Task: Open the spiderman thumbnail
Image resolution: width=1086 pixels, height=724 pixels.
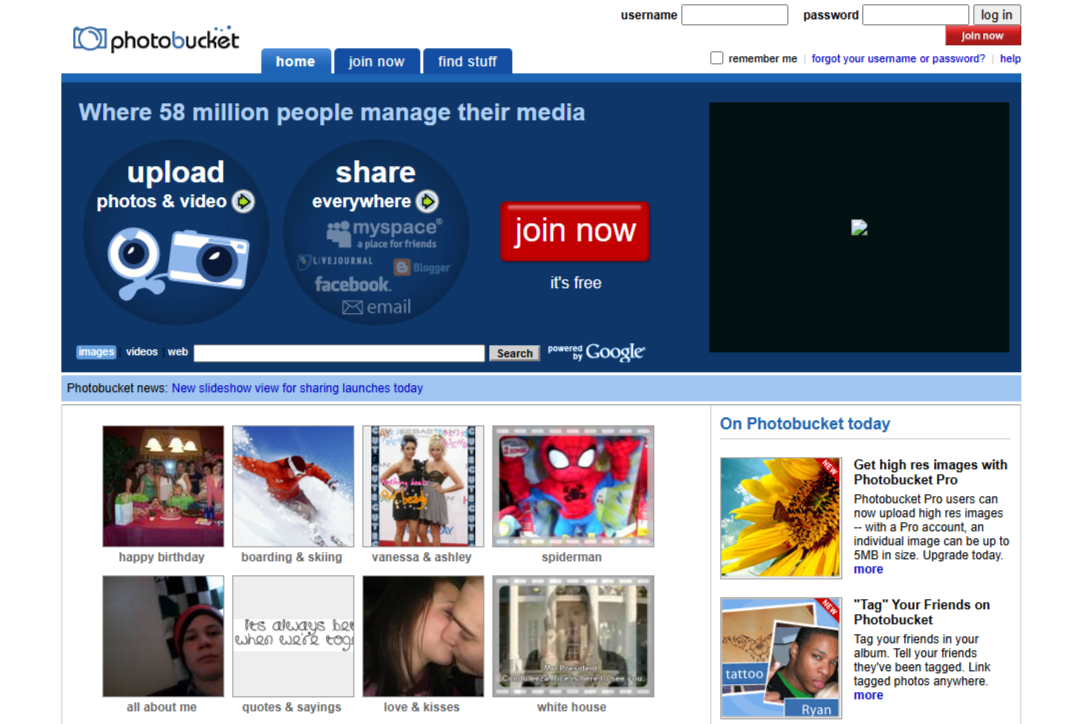Action: pyautogui.click(x=573, y=487)
